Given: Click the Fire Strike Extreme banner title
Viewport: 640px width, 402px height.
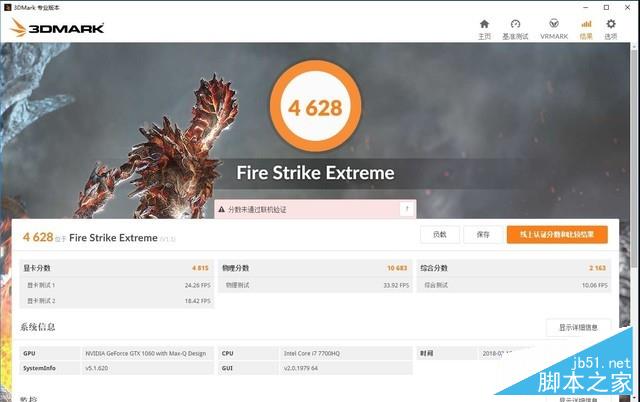Looking at the screenshot, I should tap(315, 173).
